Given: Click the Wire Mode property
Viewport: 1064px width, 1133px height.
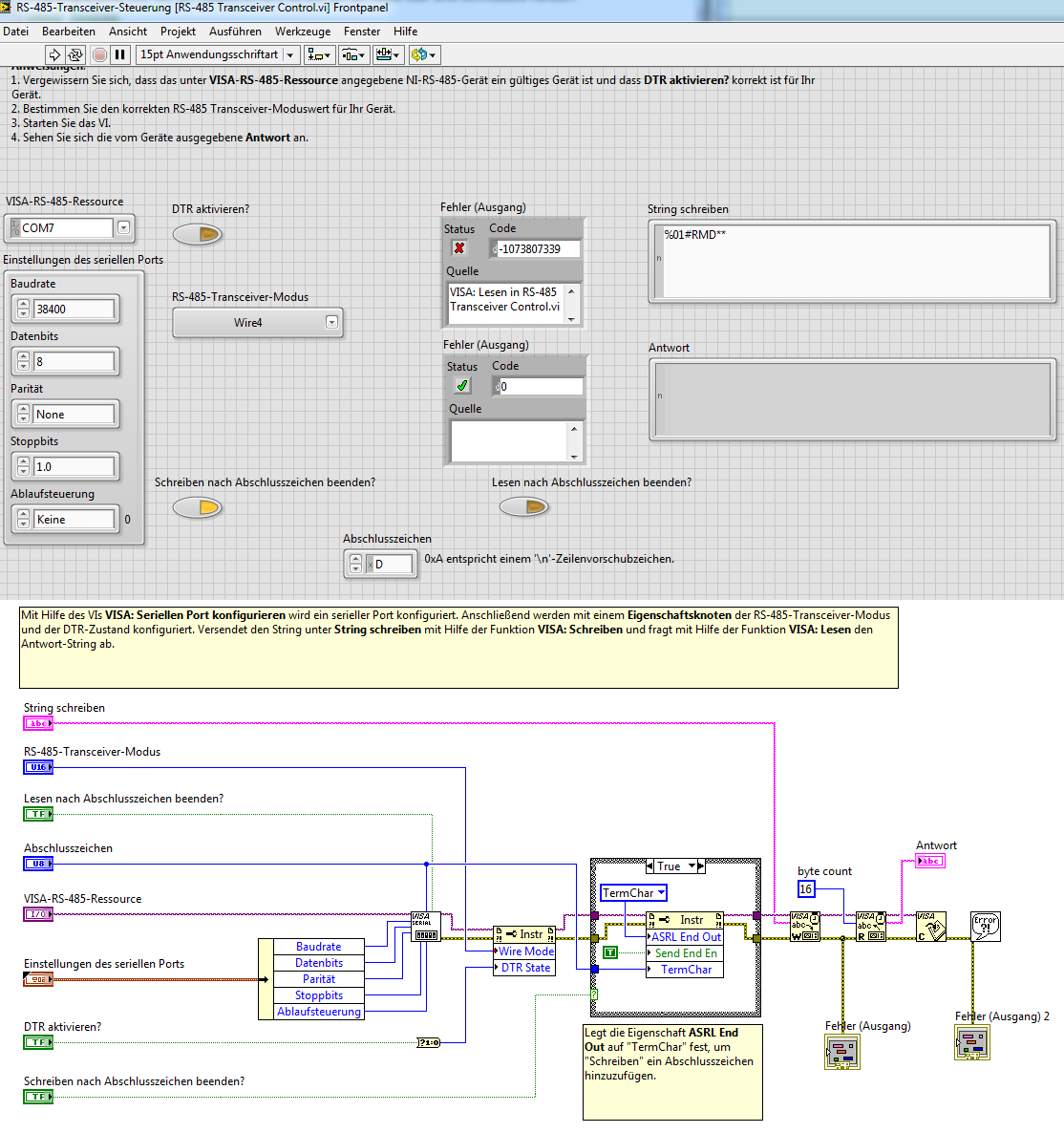Looking at the screenshot, I should pyautogui.click(x=524, y=951).
